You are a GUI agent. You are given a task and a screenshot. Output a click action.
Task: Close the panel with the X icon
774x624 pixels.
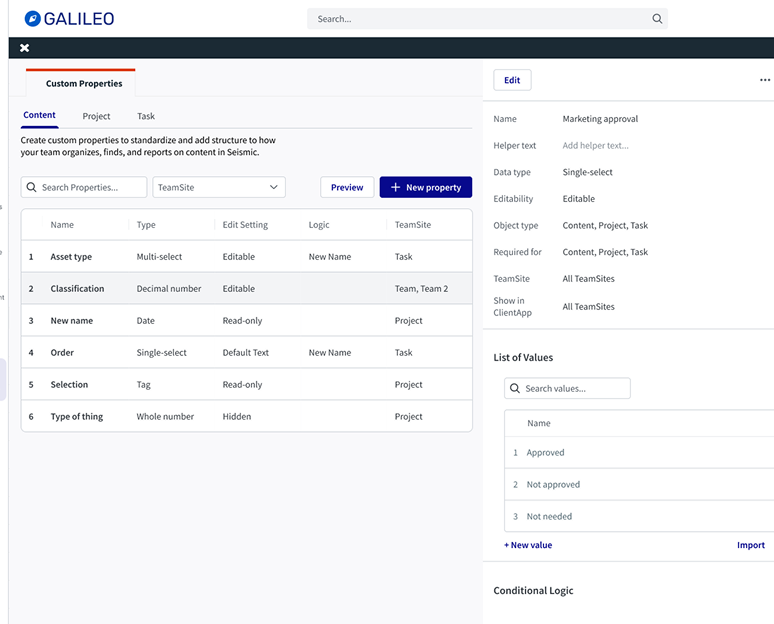pyautogui.click(x=24, y=48)
